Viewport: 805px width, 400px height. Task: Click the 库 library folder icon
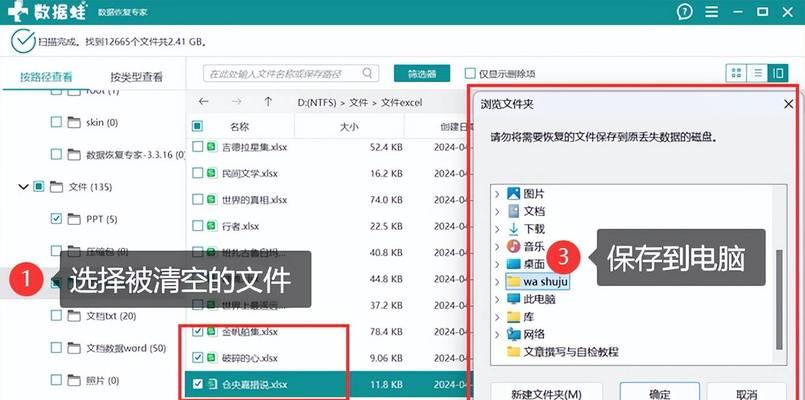coord(513,317)
